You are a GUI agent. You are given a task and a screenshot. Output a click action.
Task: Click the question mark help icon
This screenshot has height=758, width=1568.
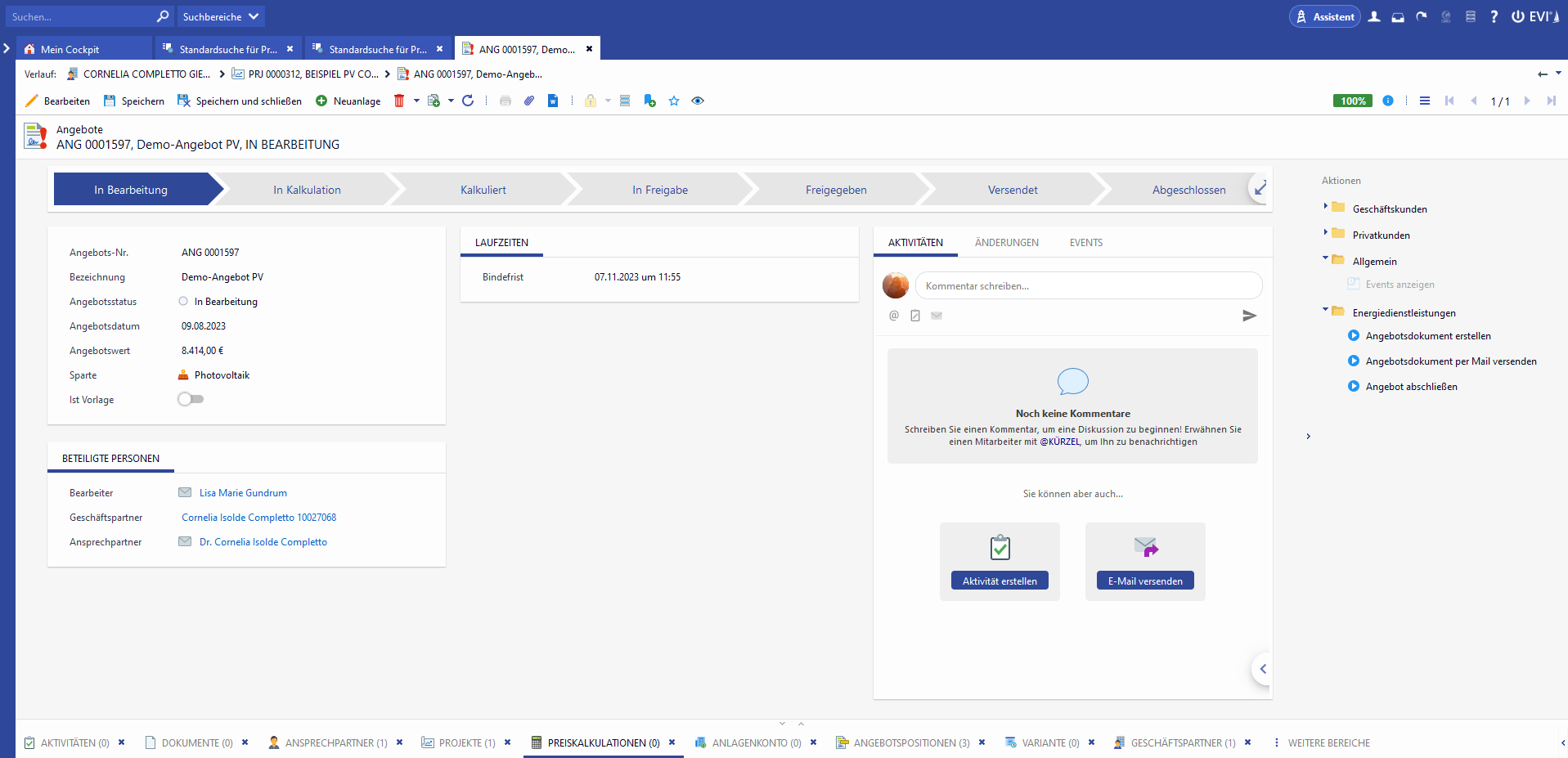tap(1494, 16)
